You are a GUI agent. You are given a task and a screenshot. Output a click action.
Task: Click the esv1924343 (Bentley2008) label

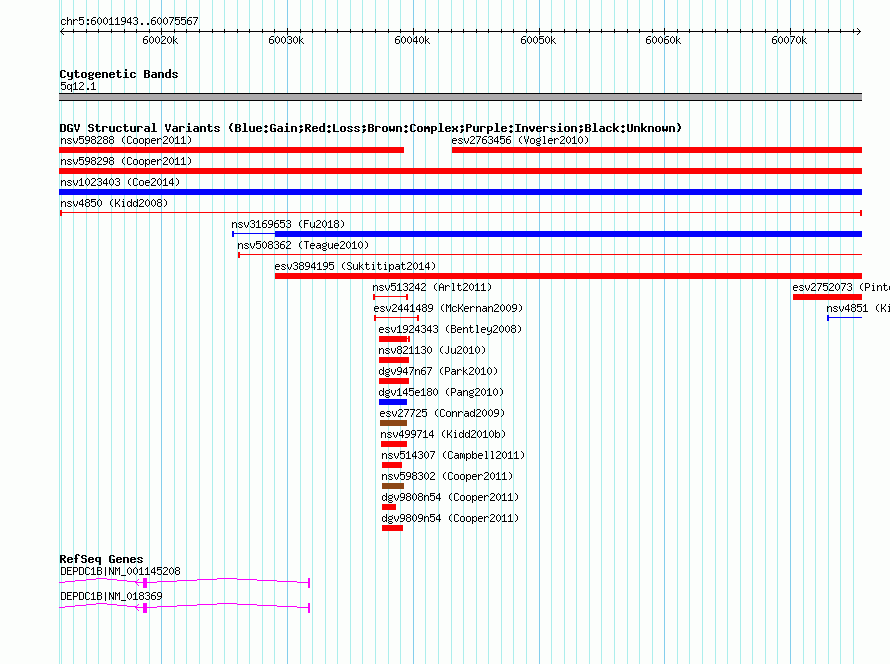[450, 329]
